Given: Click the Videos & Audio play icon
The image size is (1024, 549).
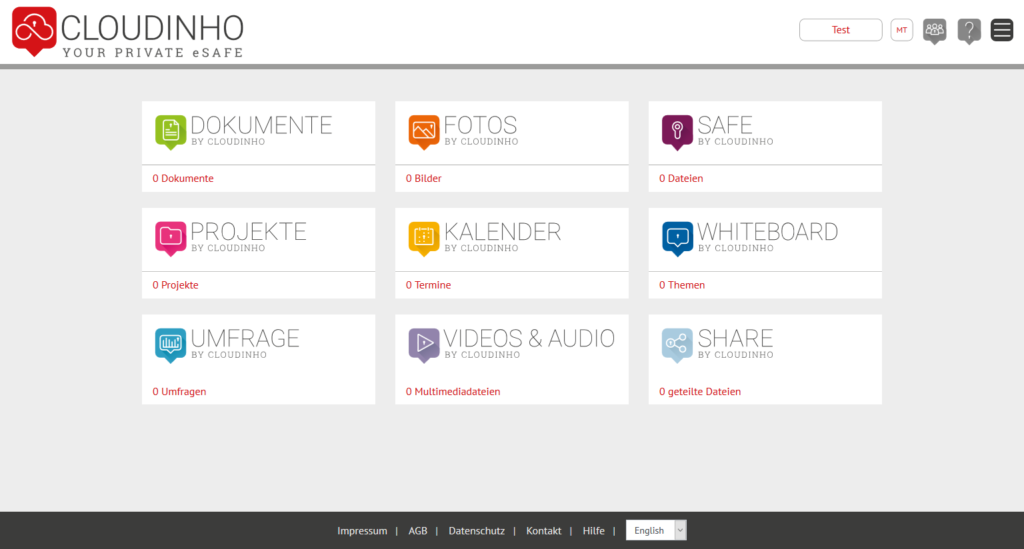Looking at the screenshot, I should click(424, 344).
